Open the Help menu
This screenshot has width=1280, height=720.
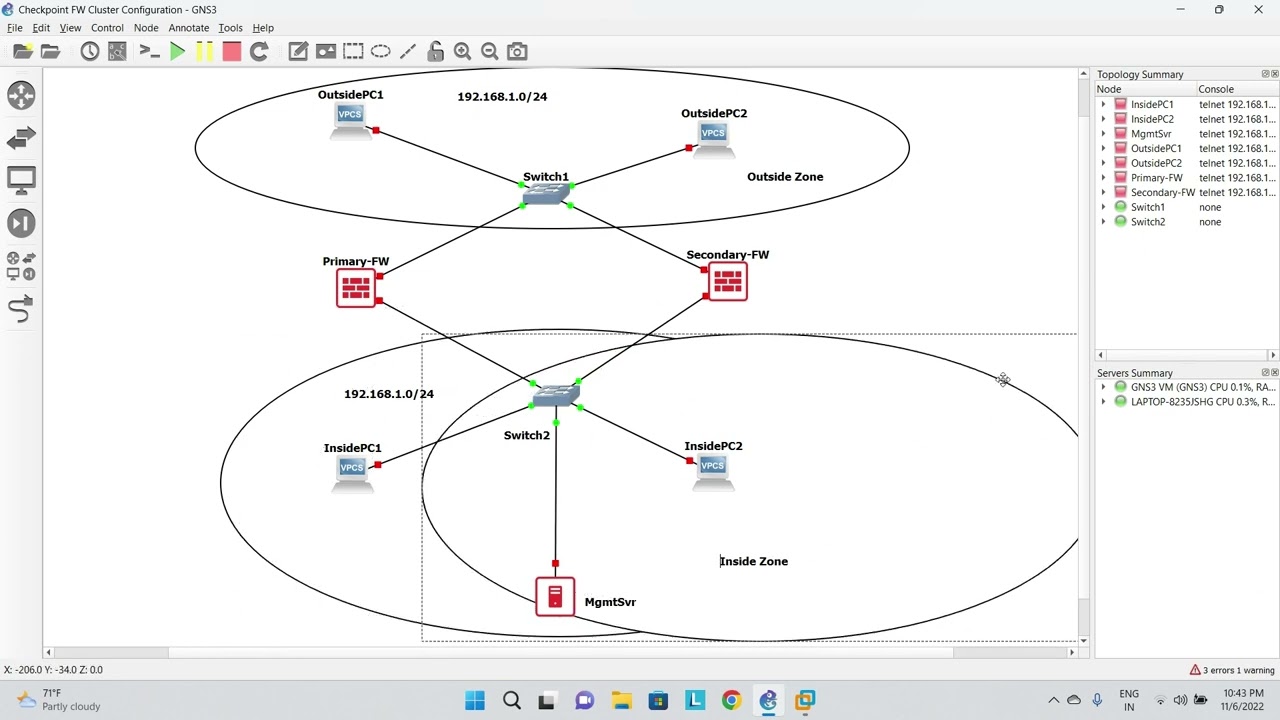[263, 28]
